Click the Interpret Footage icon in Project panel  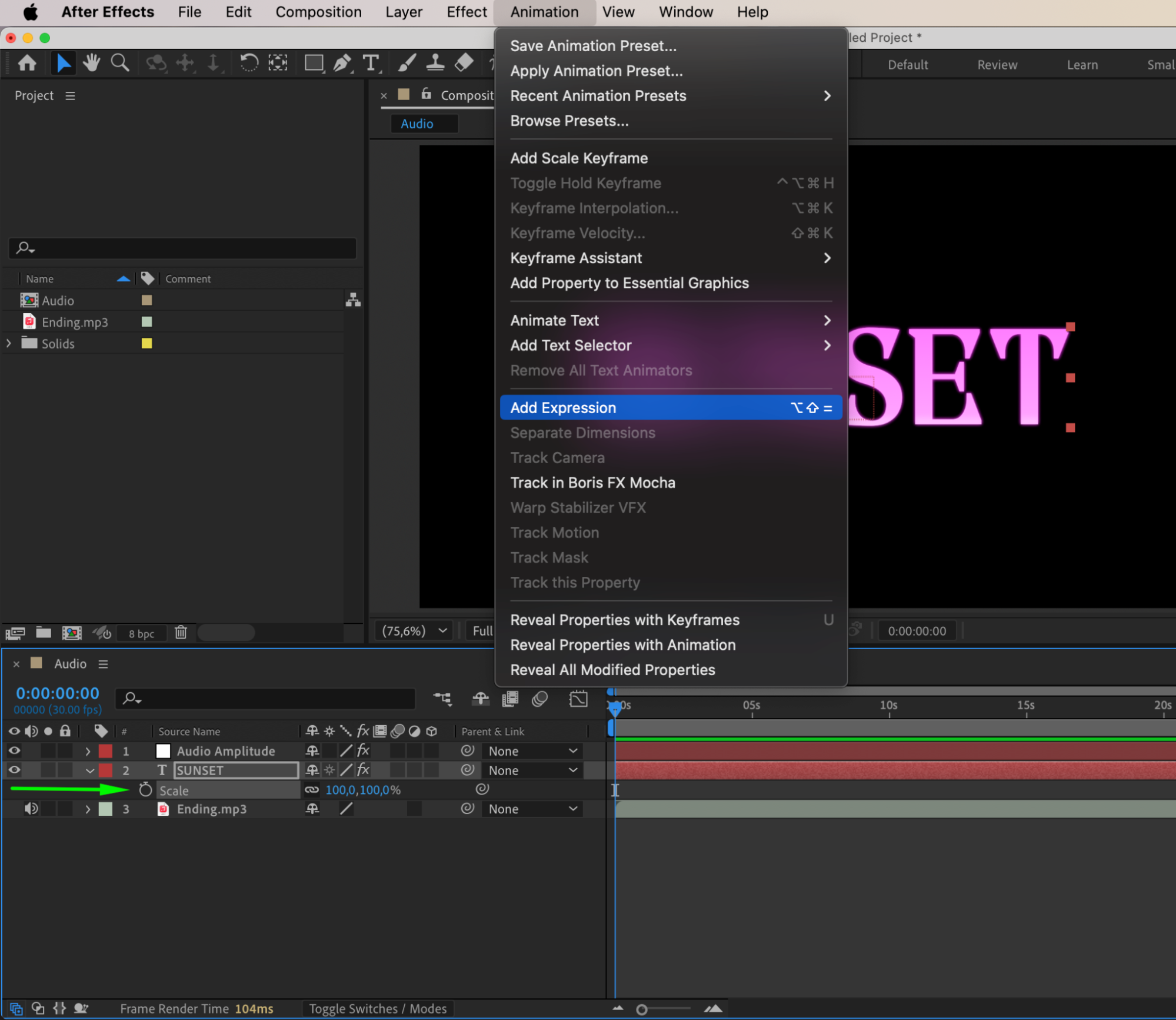15,633
